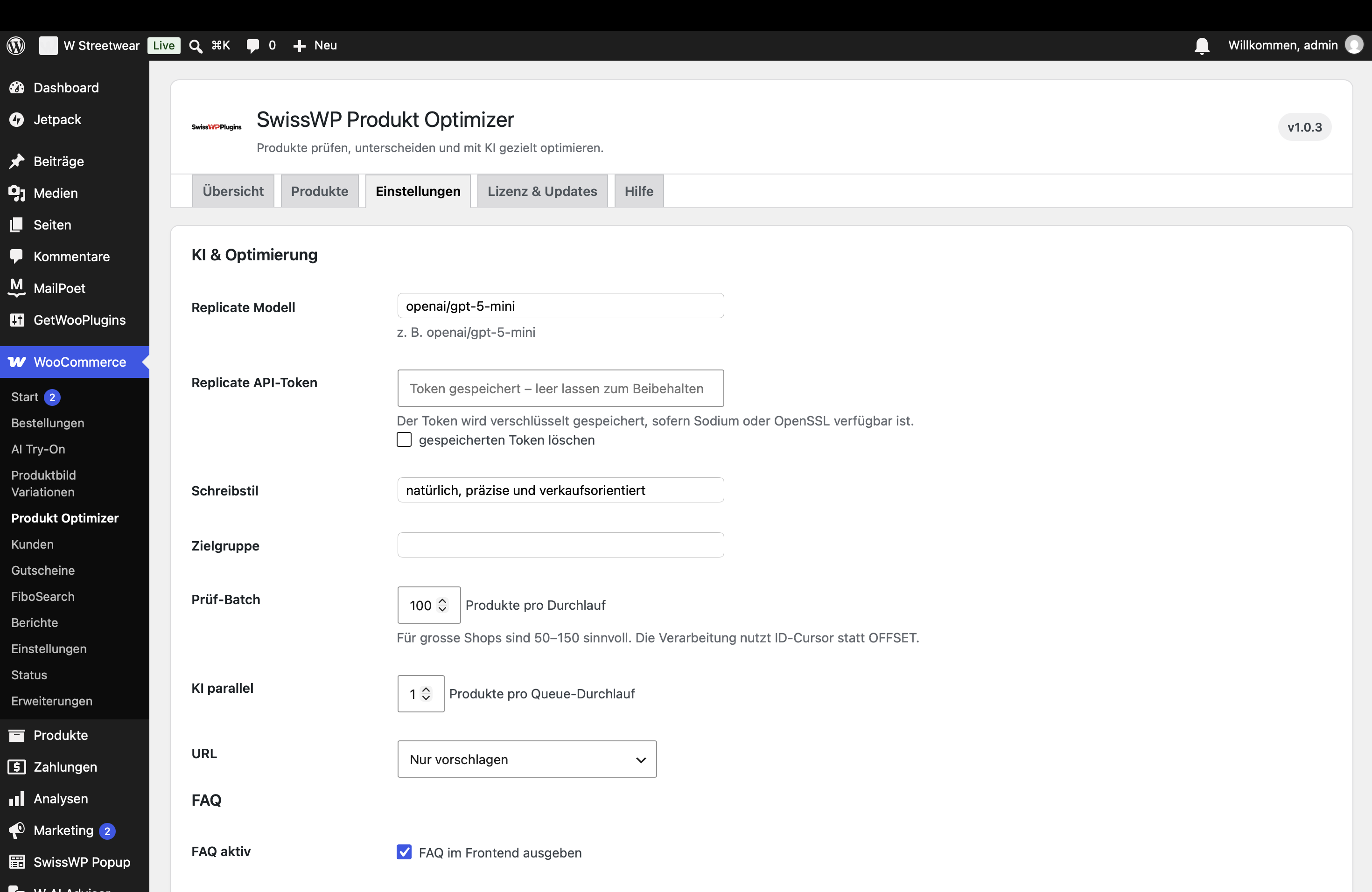This screenshot has width=1372, height=892.
Task: Click the ⌘K command palette shortcut
Action: (x=221, y=46)
